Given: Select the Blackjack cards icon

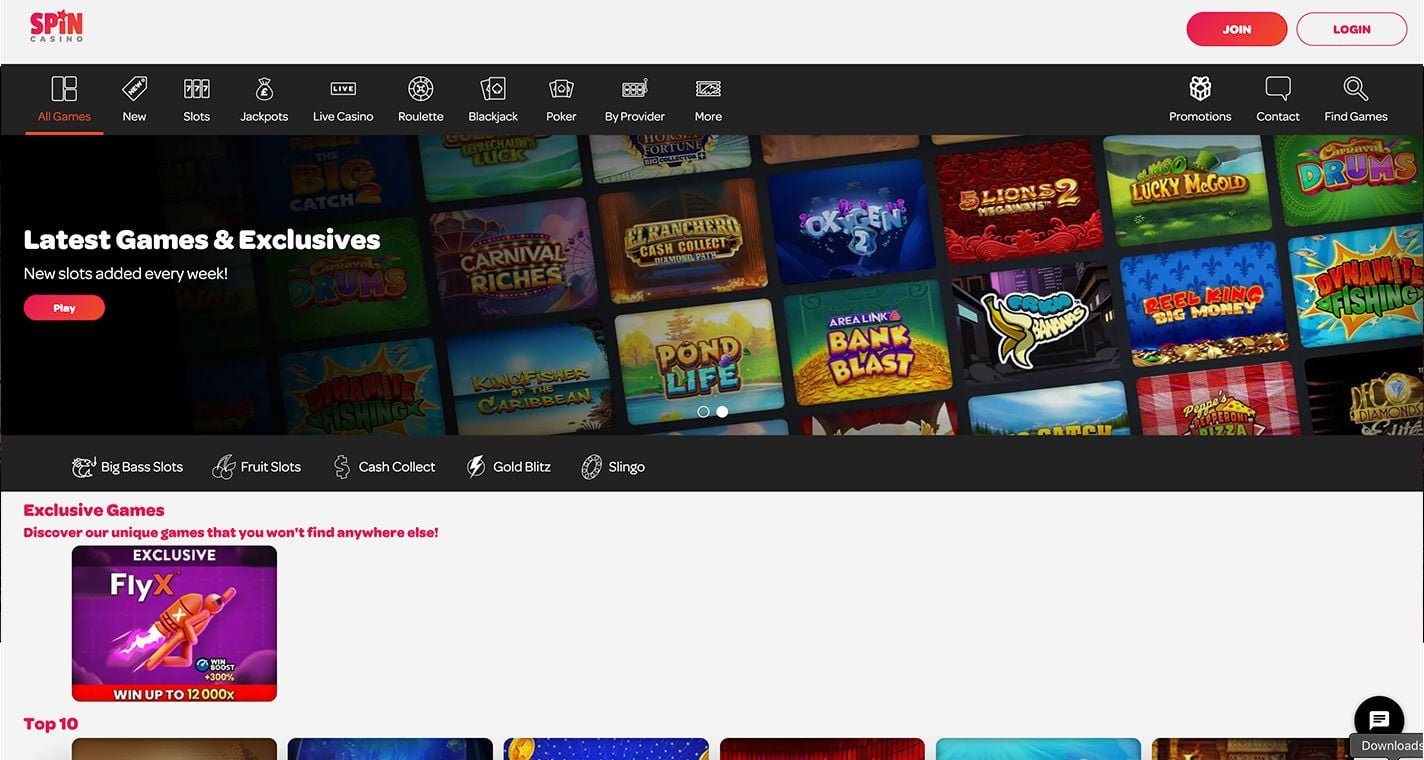Looking at the screenshot, I should pyautogui.click(x=493, y=88).
